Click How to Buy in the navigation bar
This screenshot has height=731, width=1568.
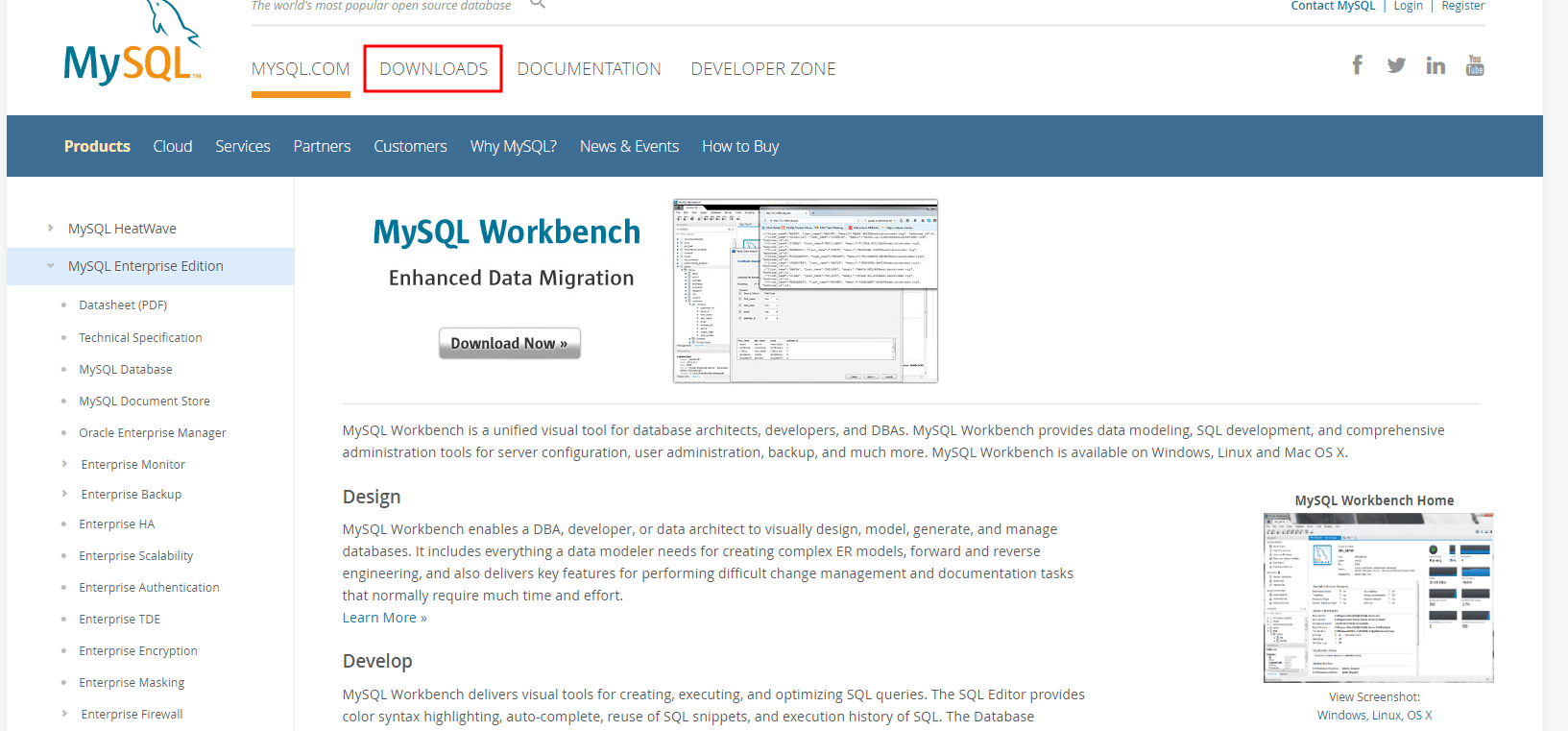tap(740, 146)
